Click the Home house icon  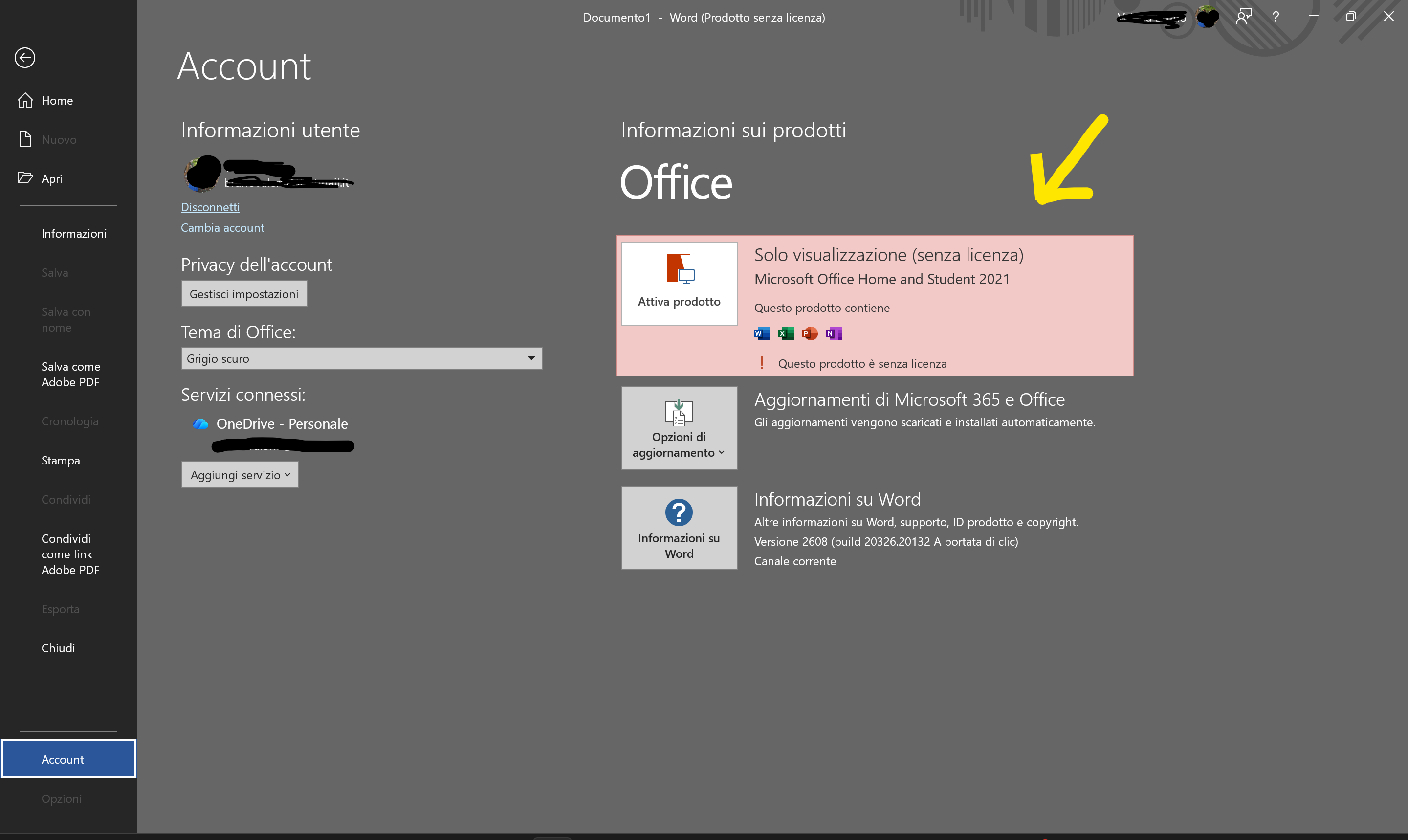pyautogui.click(x=25, y=100)
